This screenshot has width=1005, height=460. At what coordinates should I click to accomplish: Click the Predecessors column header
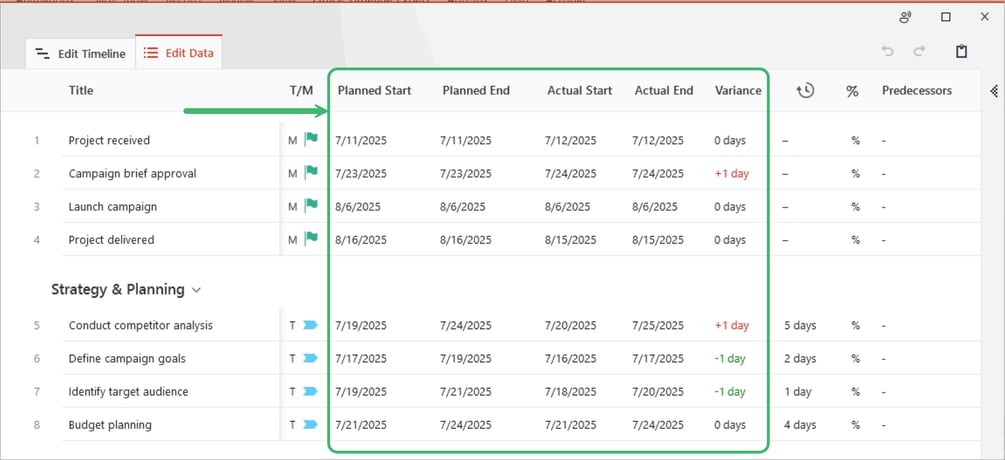tap(917, 91)
